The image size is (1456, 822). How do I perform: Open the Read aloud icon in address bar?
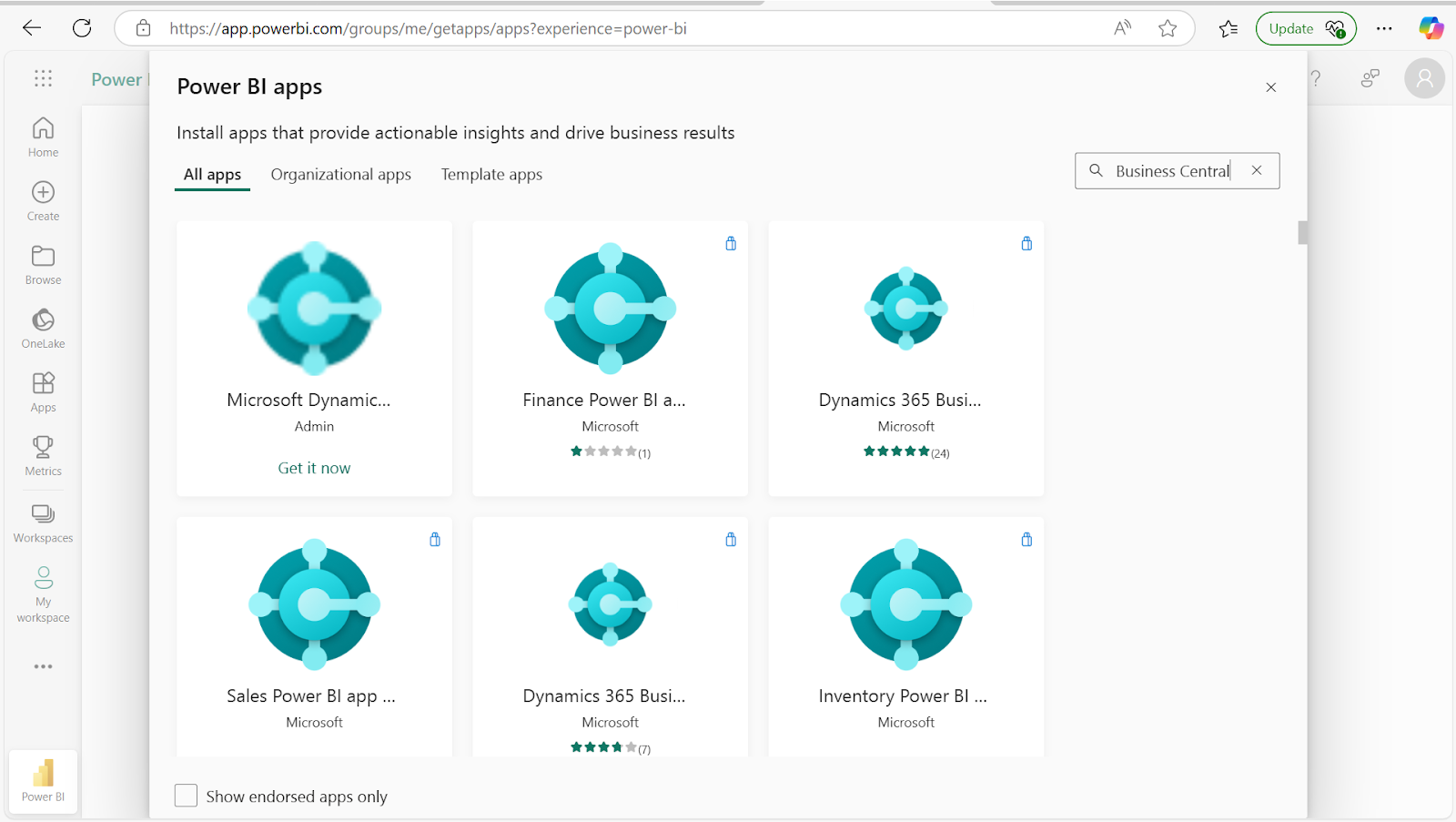1123,28
